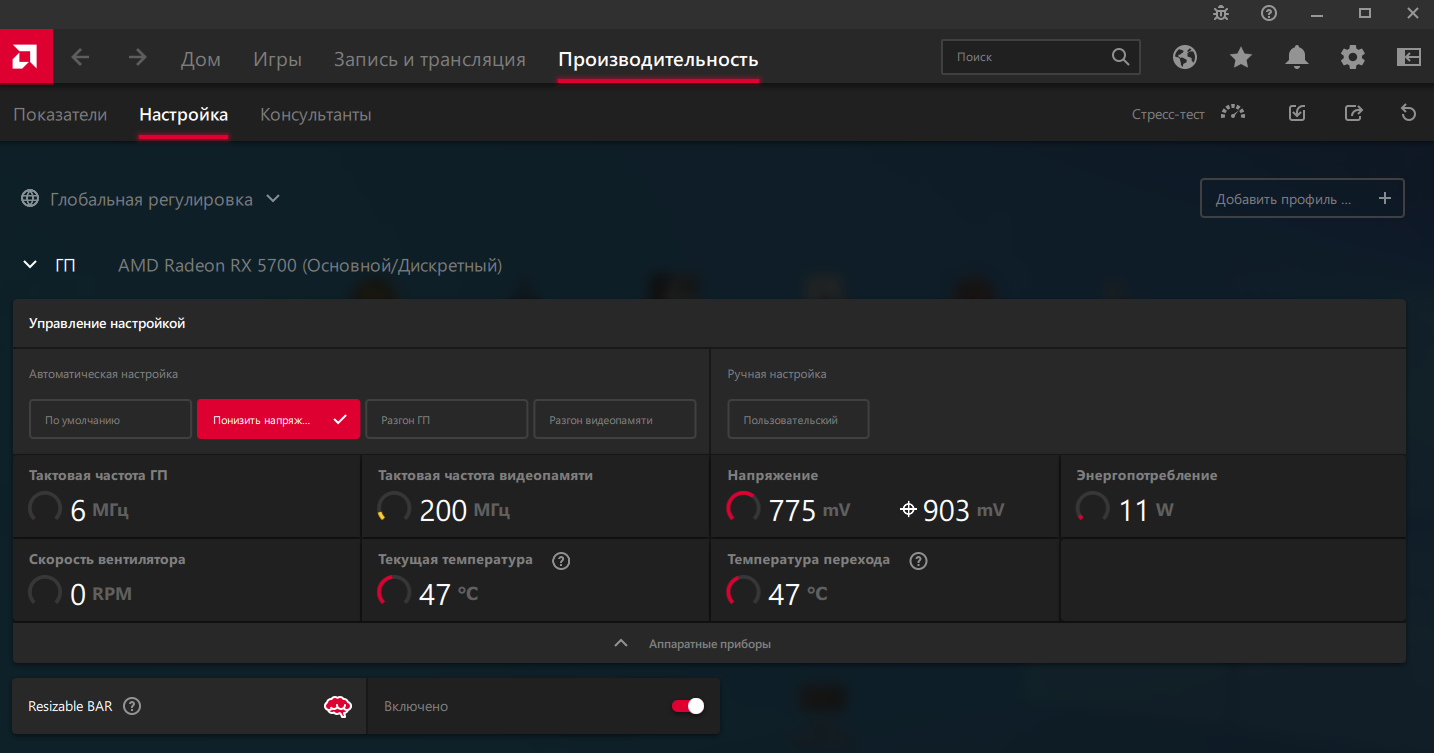Click the Текущая температура gauge dial
The width and height of the screenshot is (1434, 753).
point(394,592)
